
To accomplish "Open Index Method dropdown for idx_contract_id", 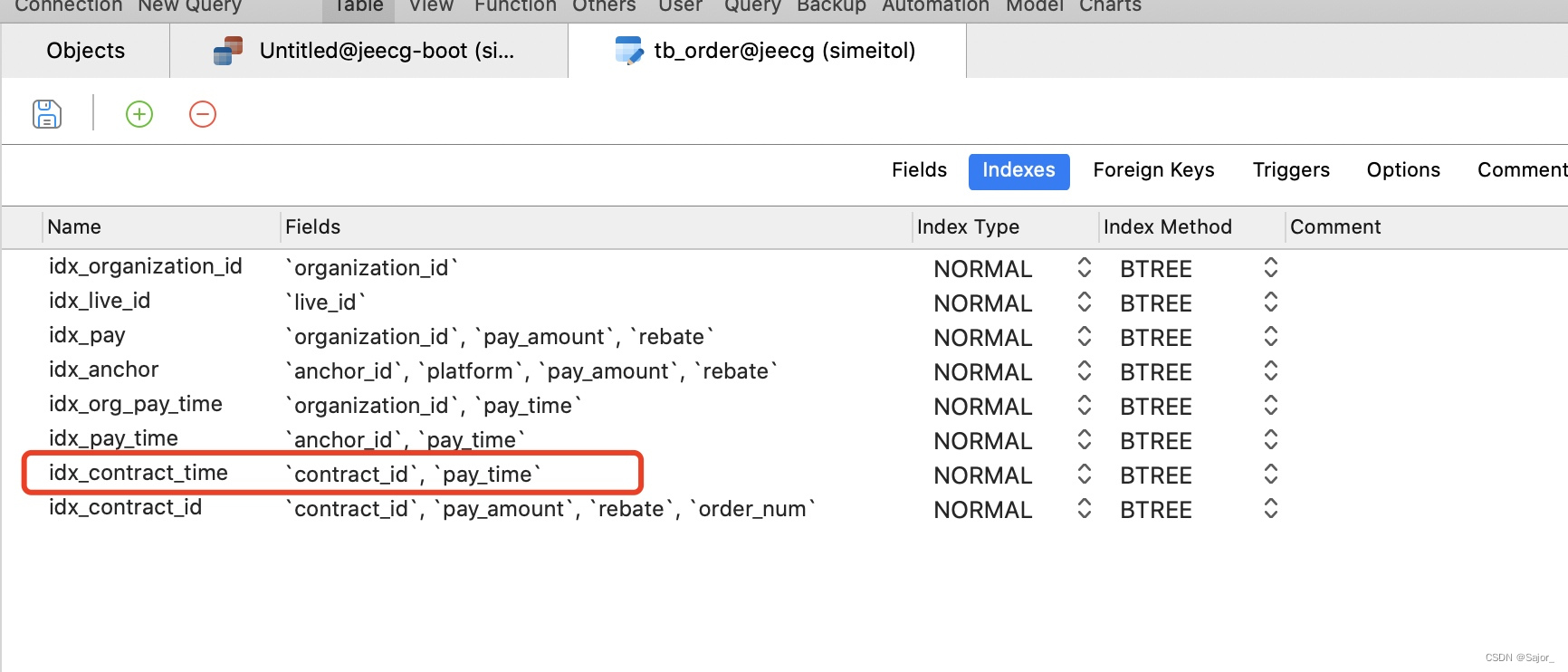I will [1271, 509].
